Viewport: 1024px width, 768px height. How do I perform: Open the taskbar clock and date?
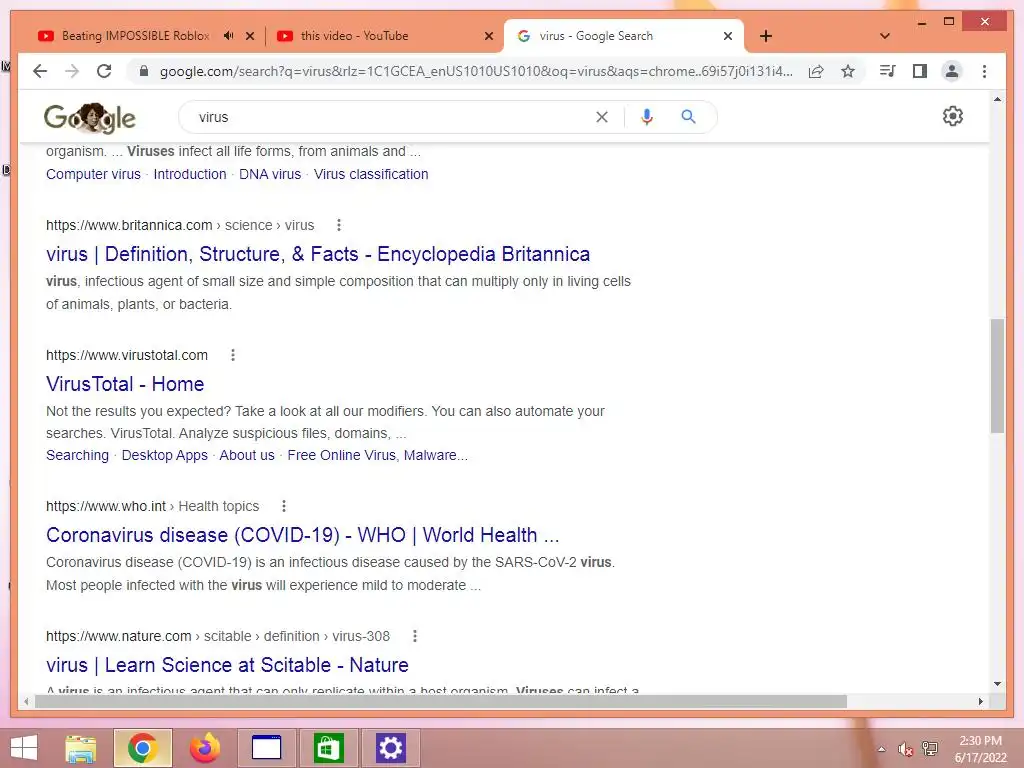(980, 749)
